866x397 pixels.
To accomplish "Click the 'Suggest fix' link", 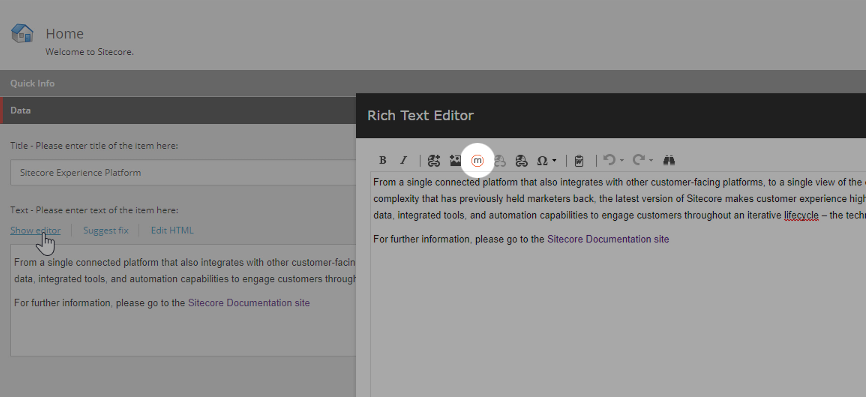I will 105,230.
